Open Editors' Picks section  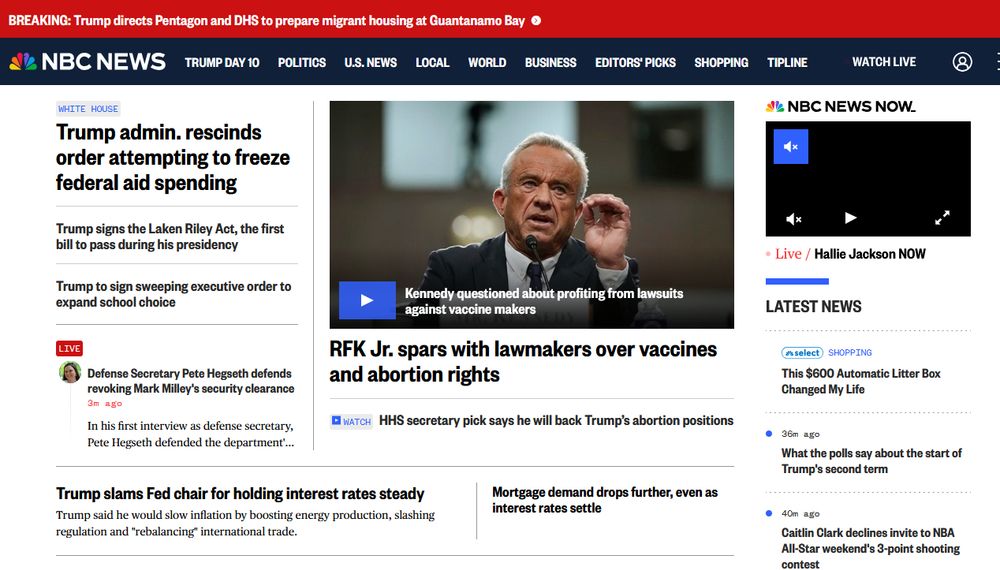(x=635, y=62)
